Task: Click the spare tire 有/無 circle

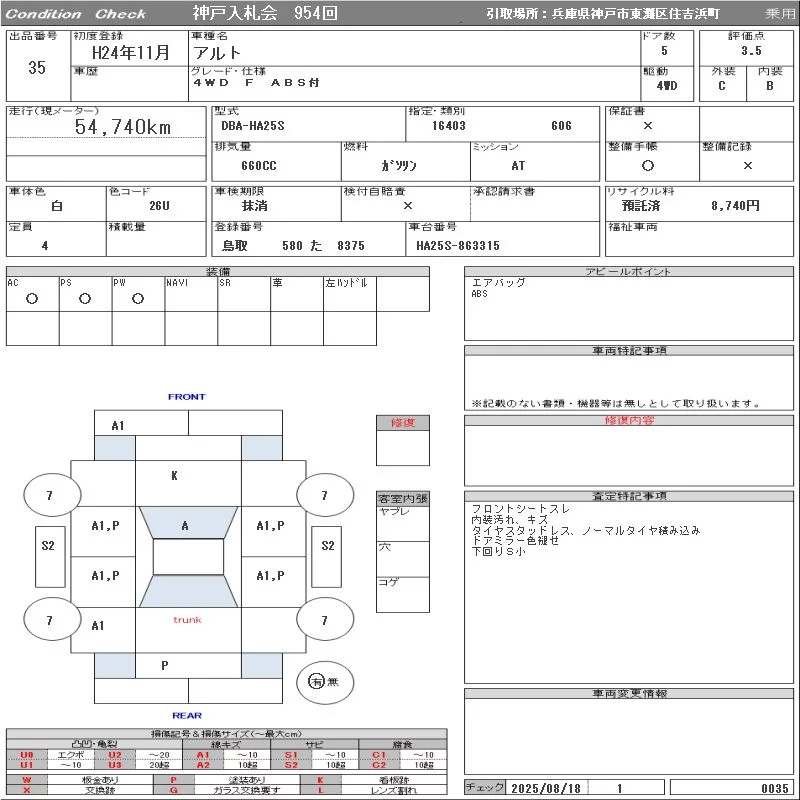Action: [x=325, y=682]
